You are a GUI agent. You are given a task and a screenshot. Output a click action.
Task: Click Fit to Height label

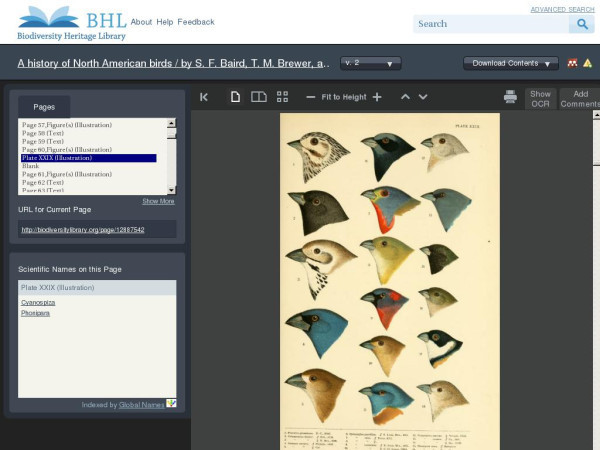point(344,97)
